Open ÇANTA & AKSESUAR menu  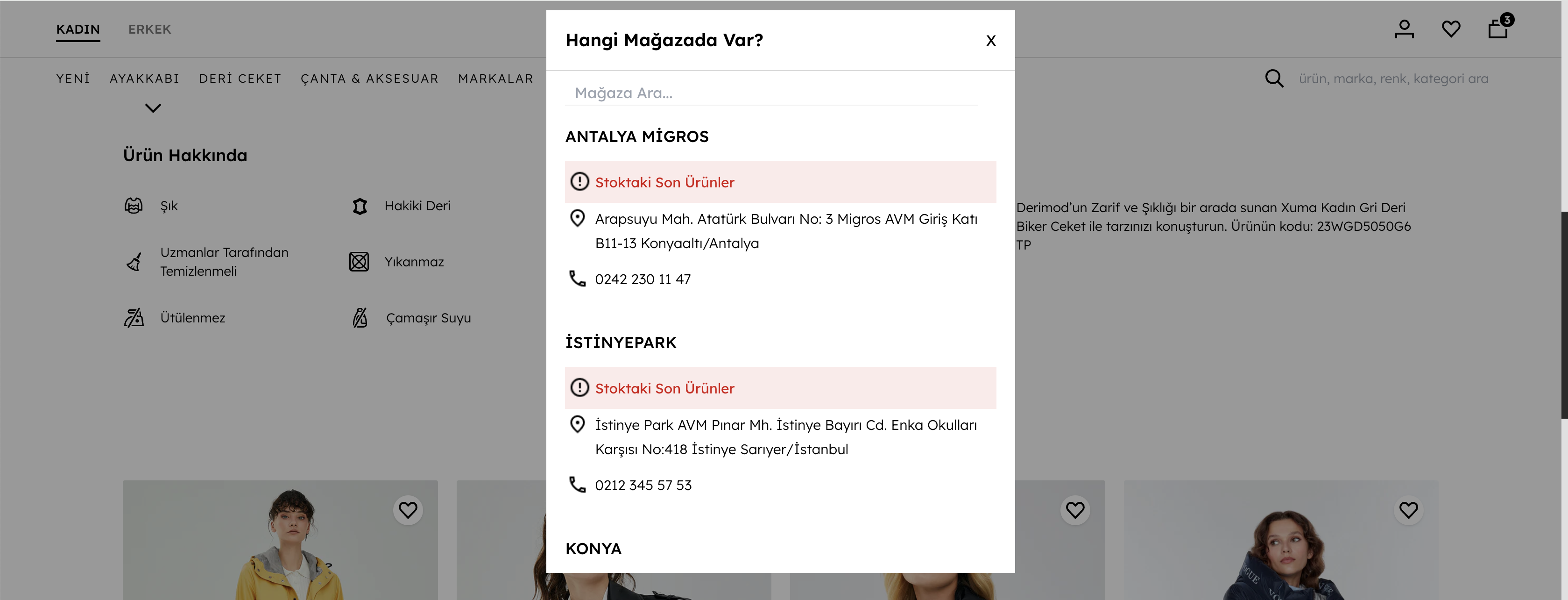[369, 79]
